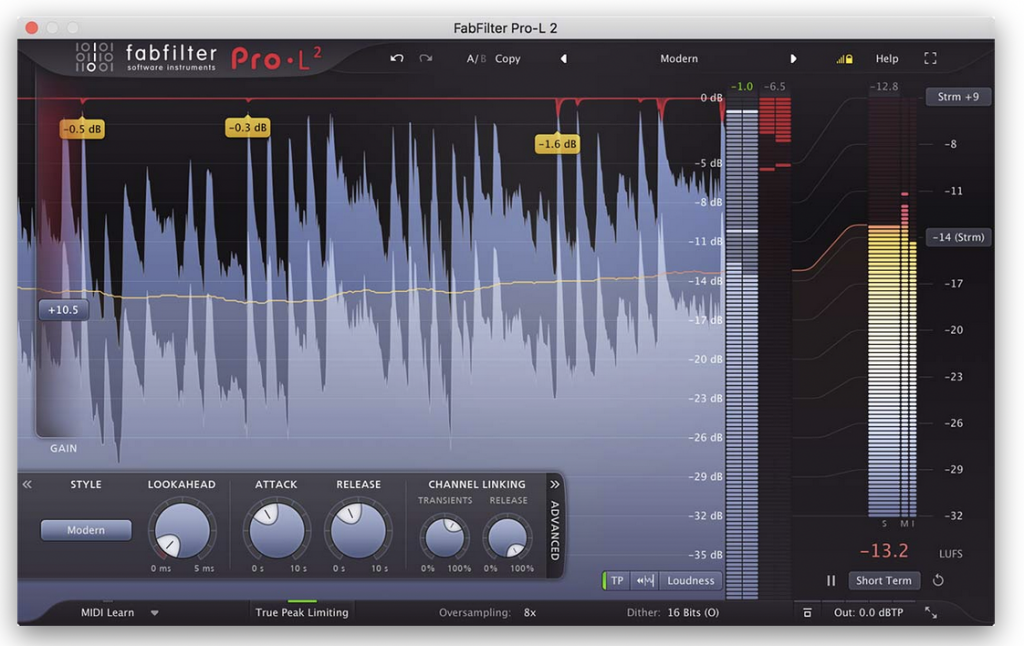Enter full screen mode
The image size is (1024, 646).
(x=931, y=59)
